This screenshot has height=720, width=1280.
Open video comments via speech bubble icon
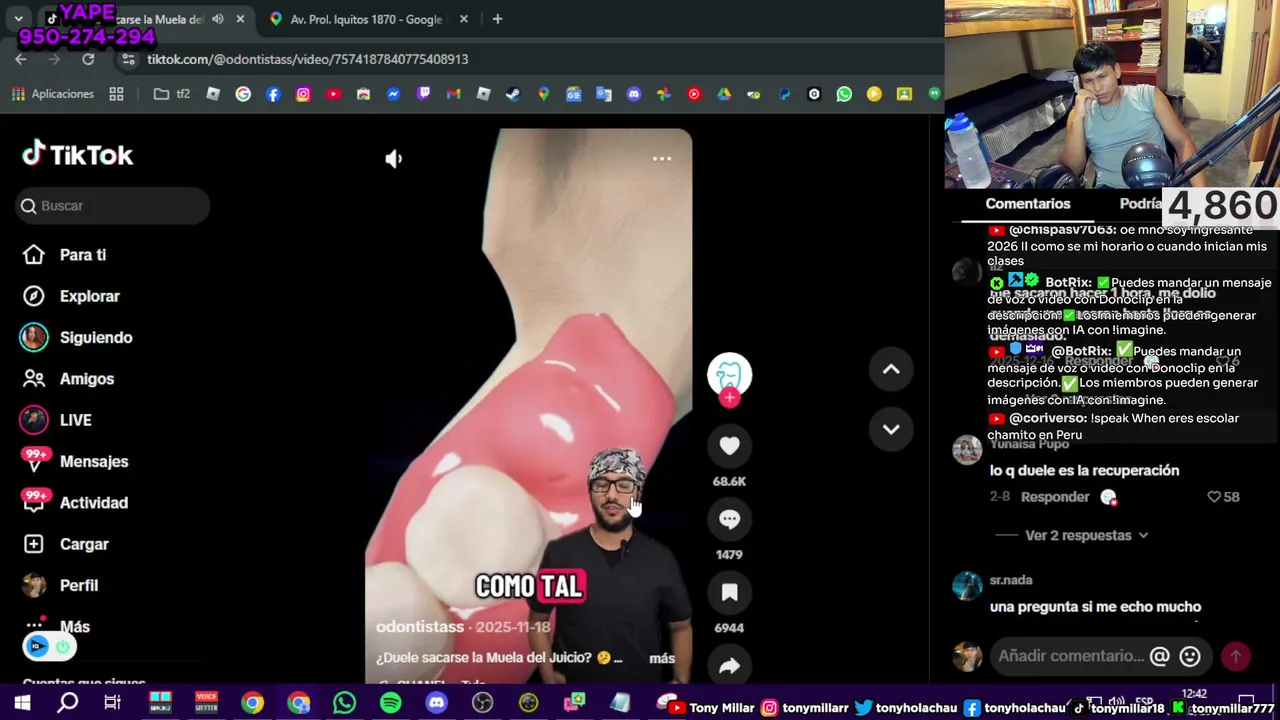click(729, 519)
